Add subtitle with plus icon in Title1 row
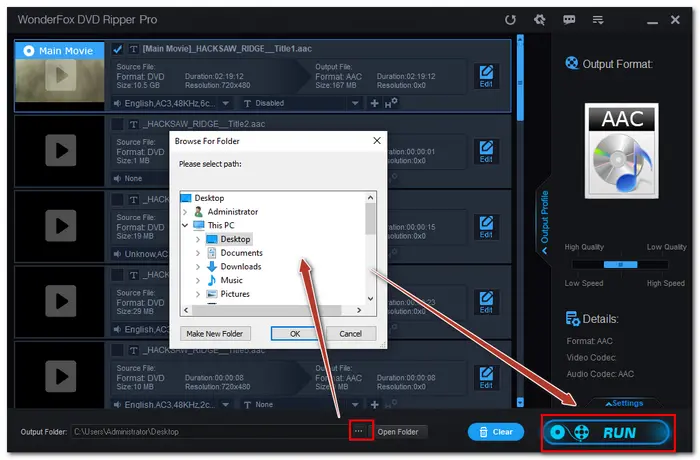Viewport: 700px width, 460px height. point(375,104)
